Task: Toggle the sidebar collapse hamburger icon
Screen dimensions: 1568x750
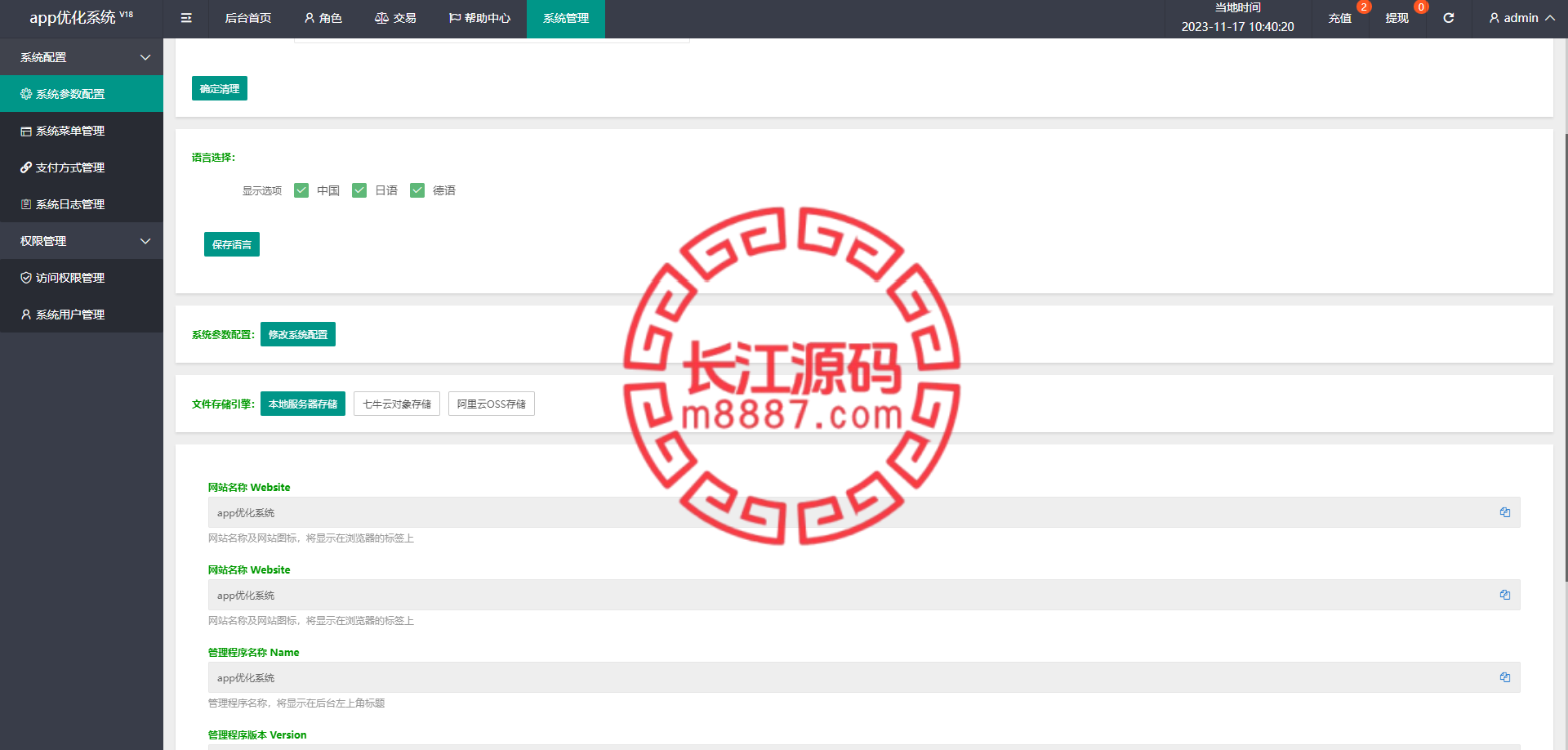Action: [186, 18]
